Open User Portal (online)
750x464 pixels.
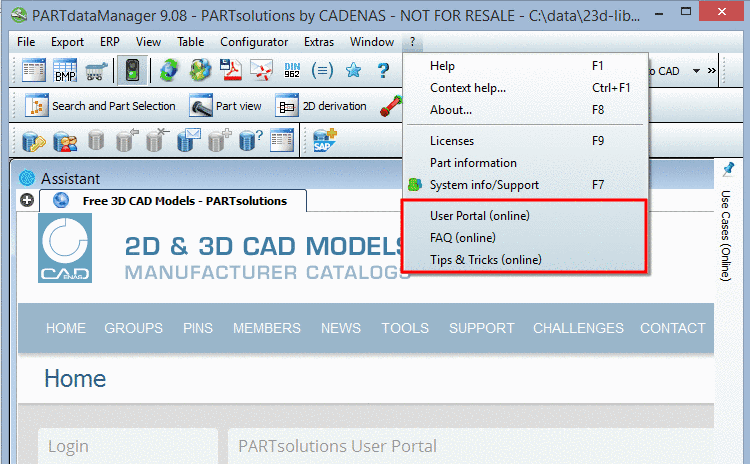[x=525, y=216]
